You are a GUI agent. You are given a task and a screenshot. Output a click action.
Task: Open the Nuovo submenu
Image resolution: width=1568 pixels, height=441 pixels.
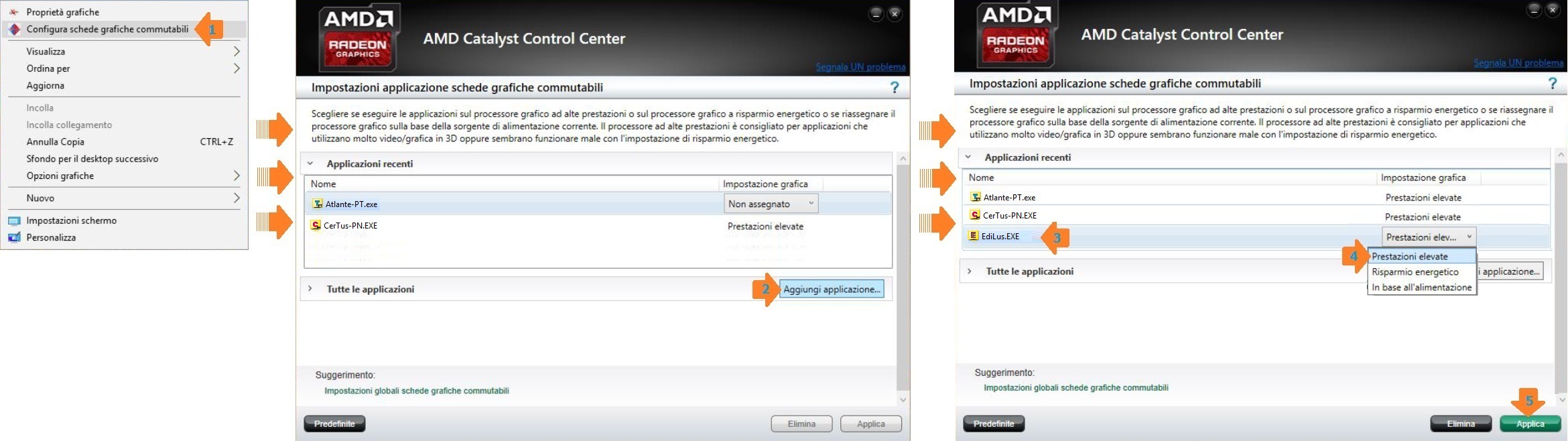124,198
